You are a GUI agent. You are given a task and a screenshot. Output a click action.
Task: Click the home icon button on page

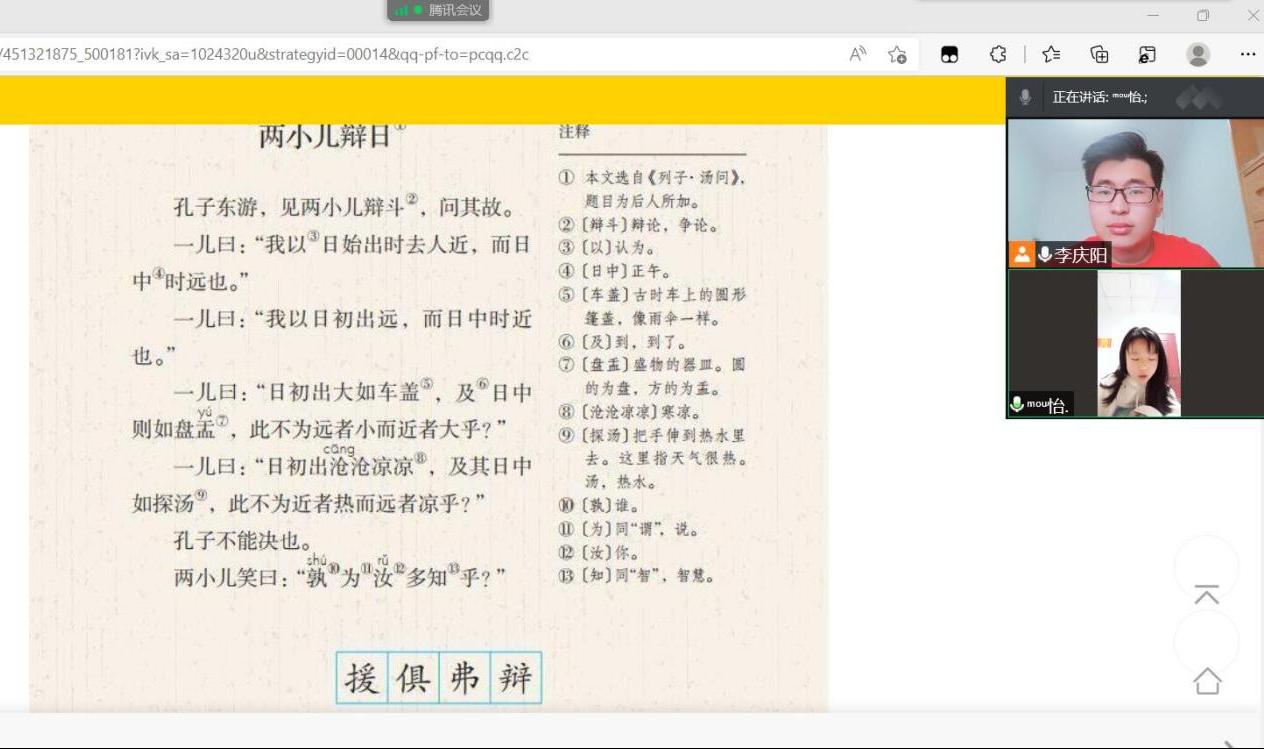click(x=1207, y=681)
